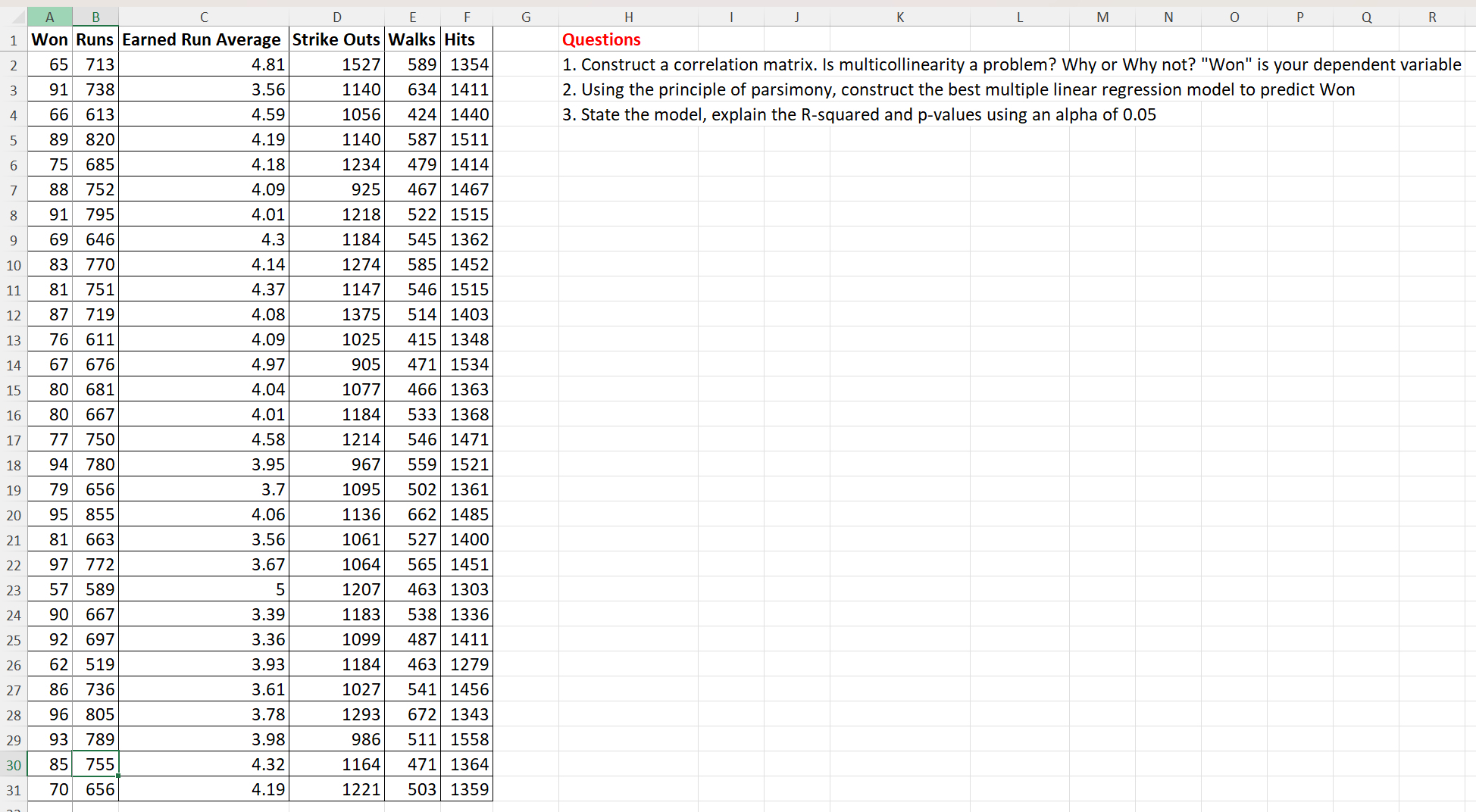The width and height of the screenshot is (1476, 812).
Task: Select the Walks column header E
Action: point(413,17)
